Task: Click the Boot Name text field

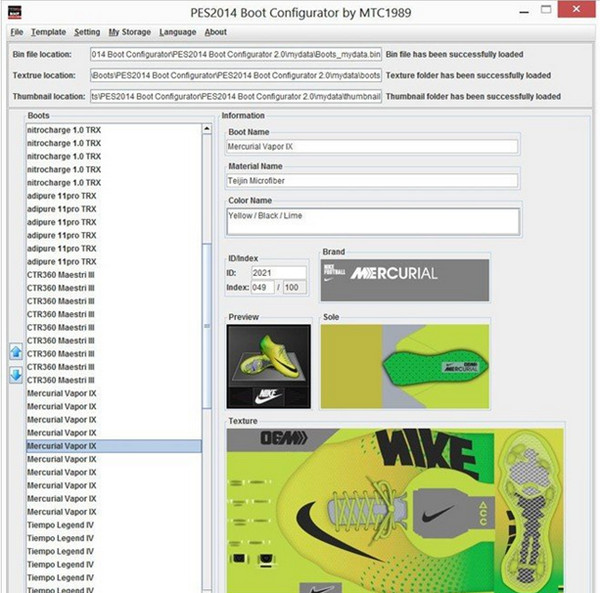Action: pos(372,146)
